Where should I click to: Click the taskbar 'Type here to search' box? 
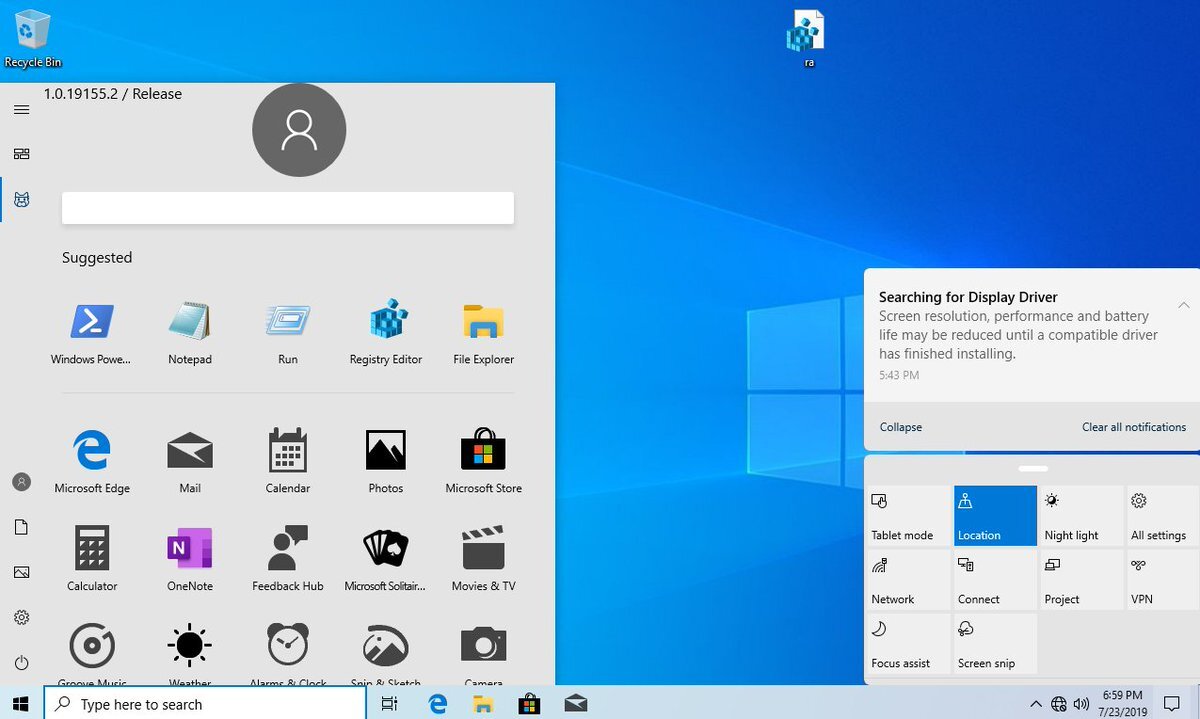pos(204,704)
